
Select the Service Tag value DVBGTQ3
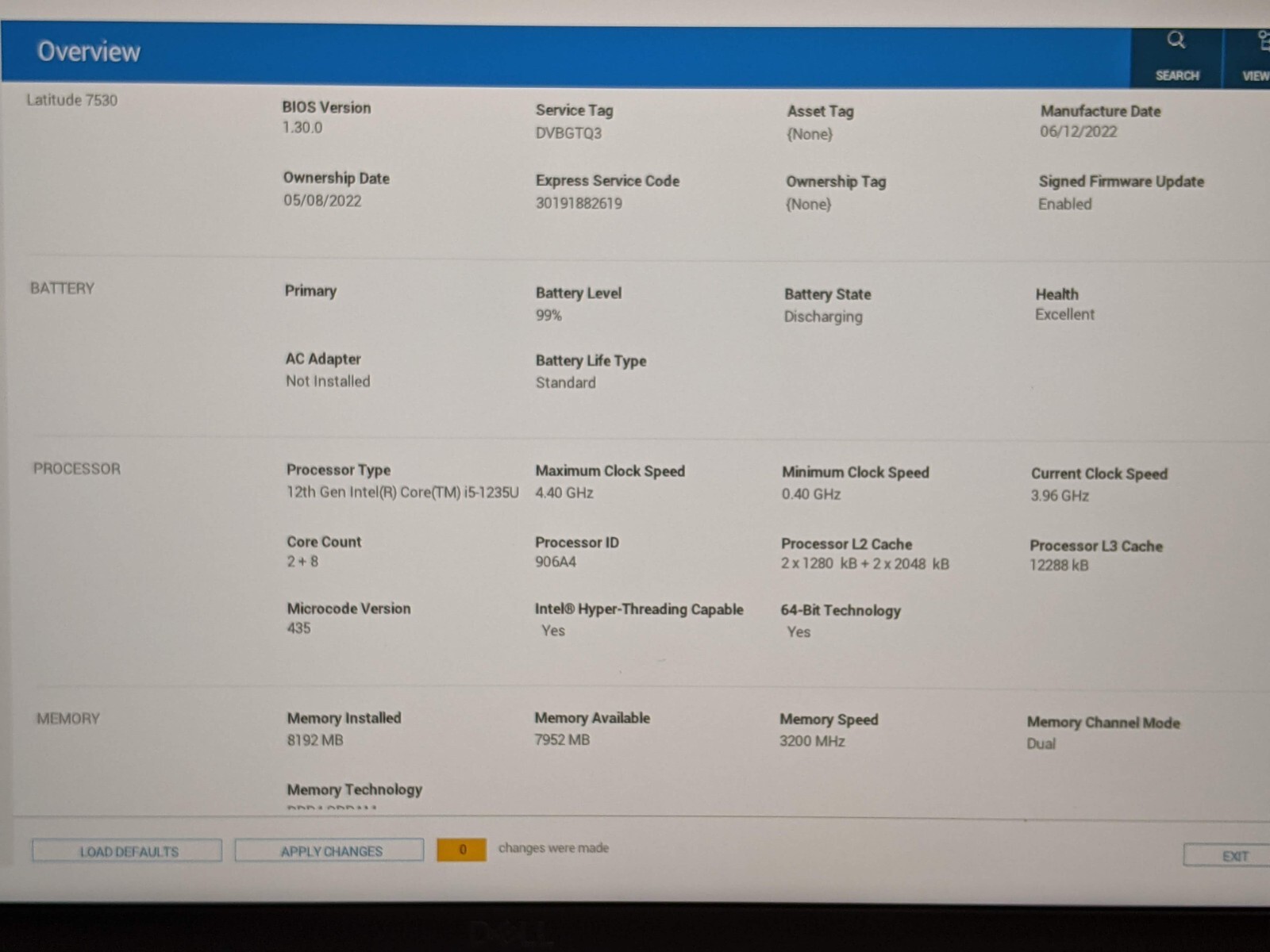pos(568,133)
